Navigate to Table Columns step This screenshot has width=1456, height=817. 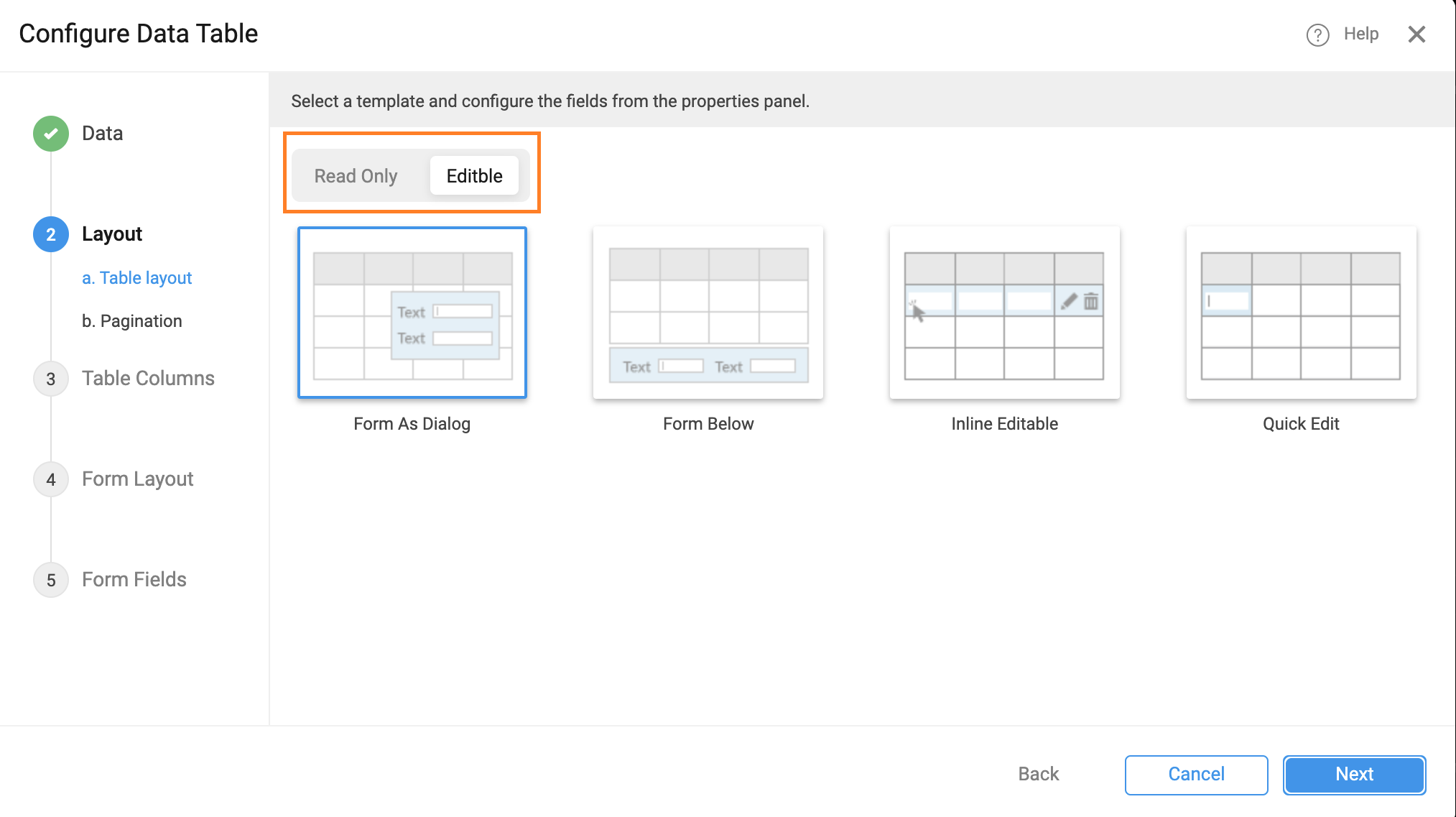click(148, 378)
